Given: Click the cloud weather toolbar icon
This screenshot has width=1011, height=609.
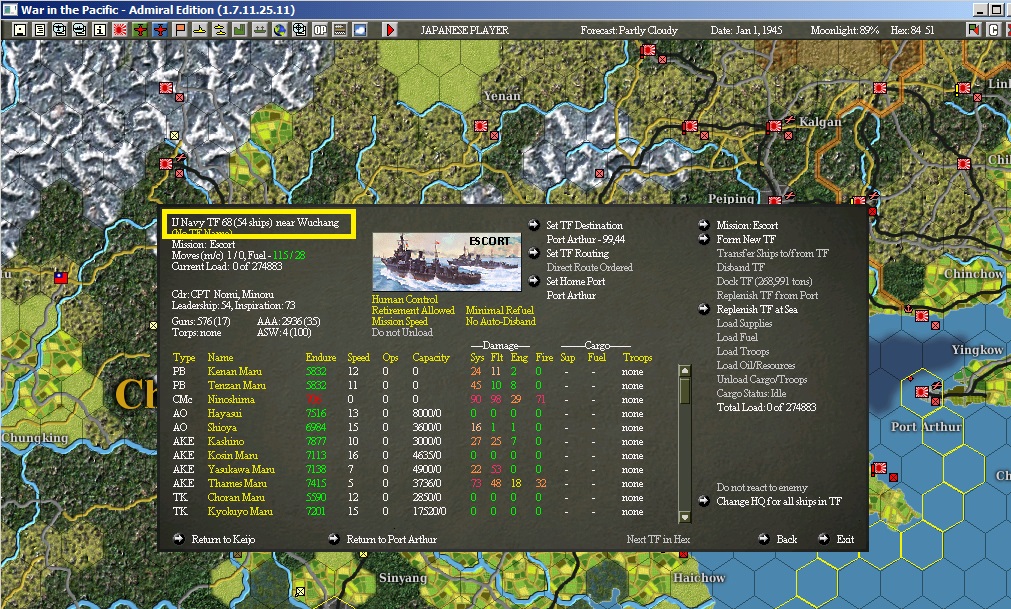Looking at the screenshot, I should (360, 30).
